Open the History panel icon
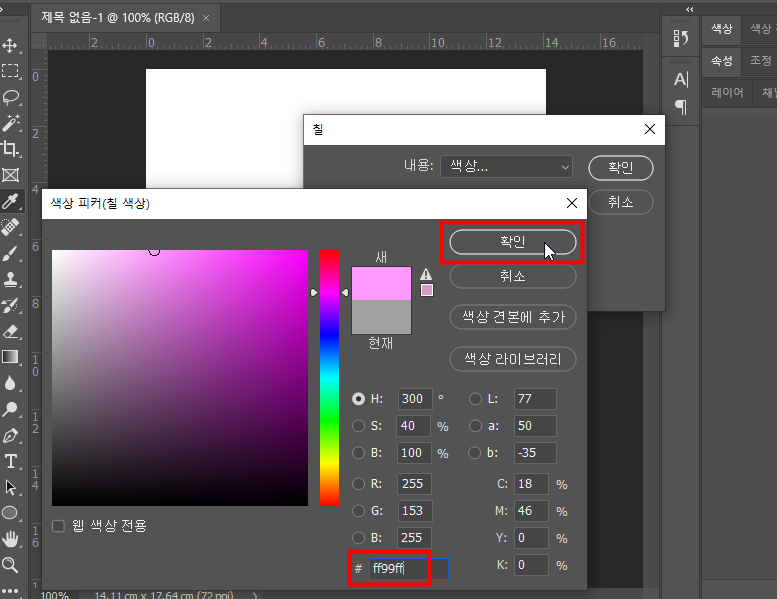777x599 pixels. [x=681, y=39]
